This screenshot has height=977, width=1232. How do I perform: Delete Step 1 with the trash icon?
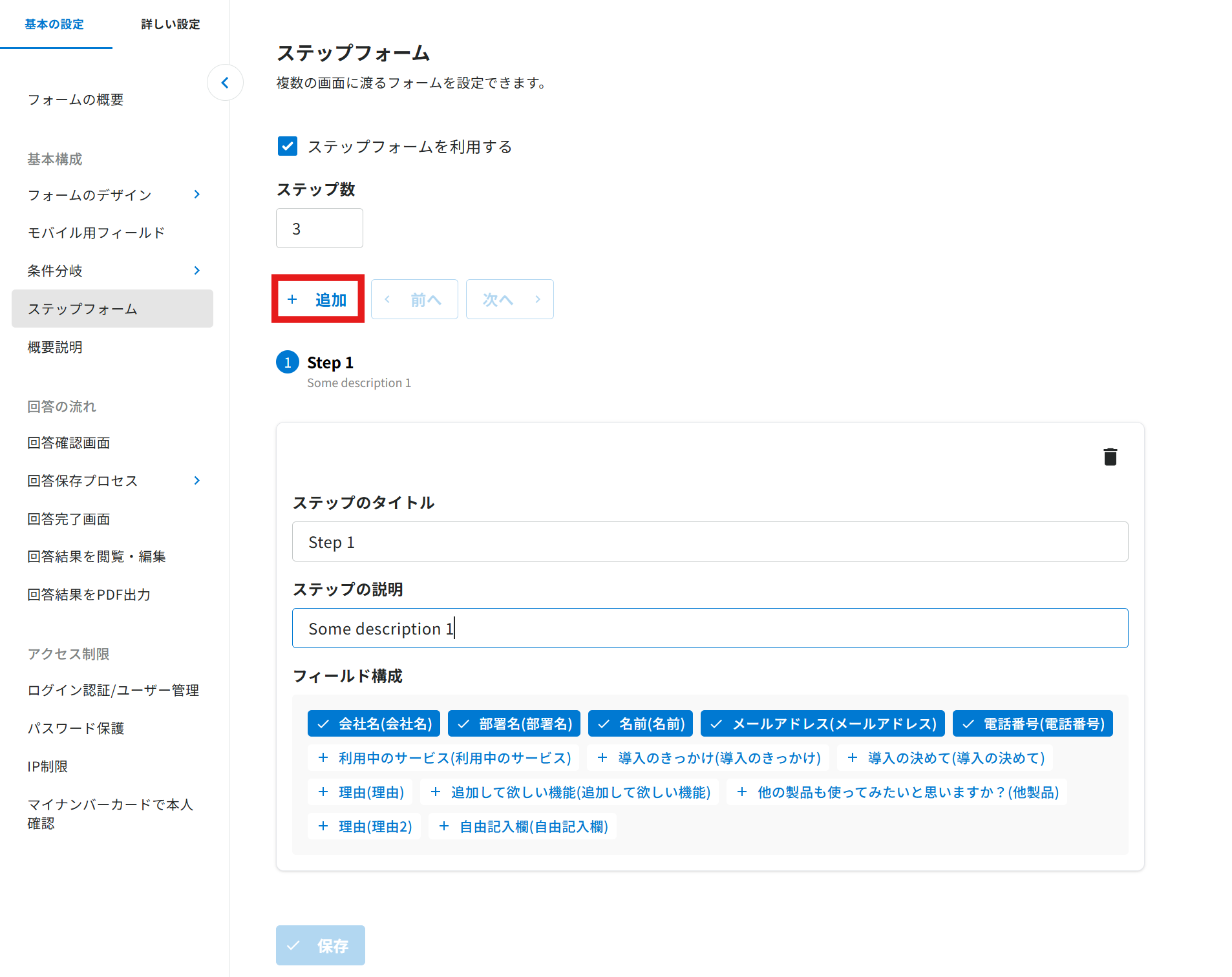click(x=1110, y=457)
